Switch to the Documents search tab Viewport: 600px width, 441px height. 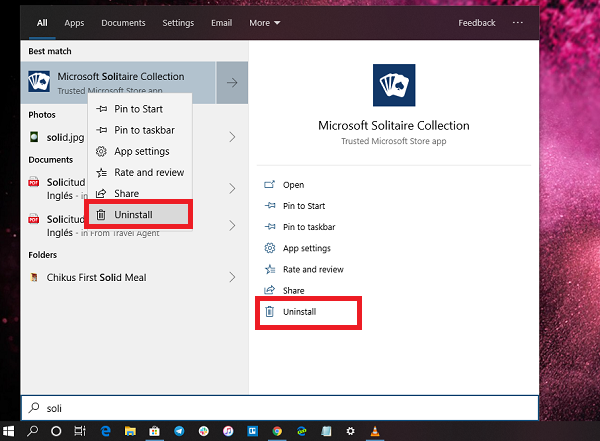tap(123, 23)
